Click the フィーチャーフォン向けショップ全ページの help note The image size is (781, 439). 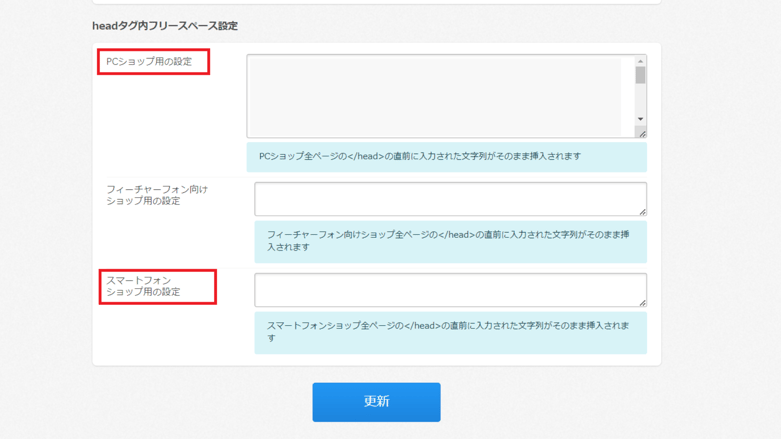click(450, 242)
